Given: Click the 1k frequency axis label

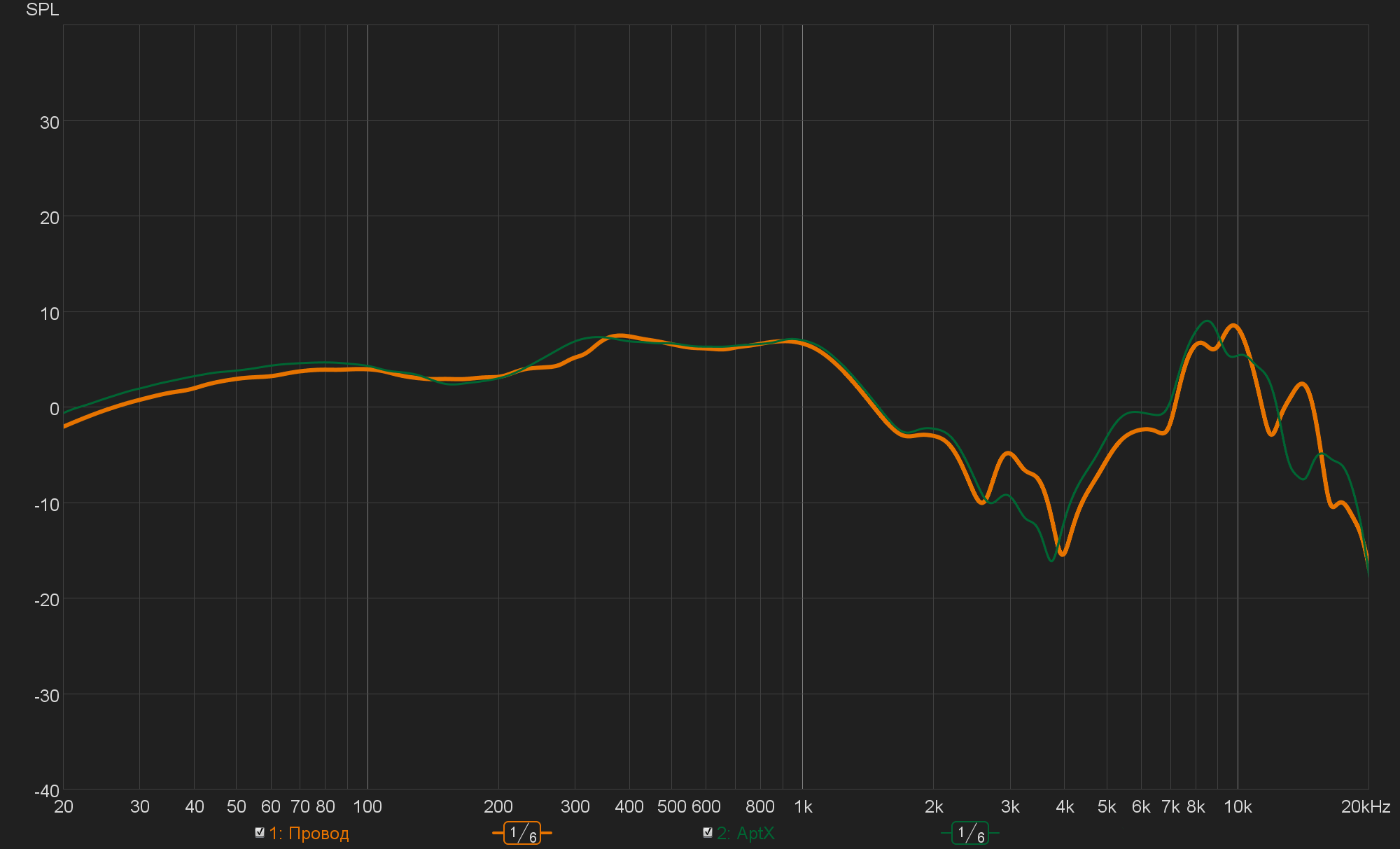Looking at the screenshot, I should click(x=803, y=807).
